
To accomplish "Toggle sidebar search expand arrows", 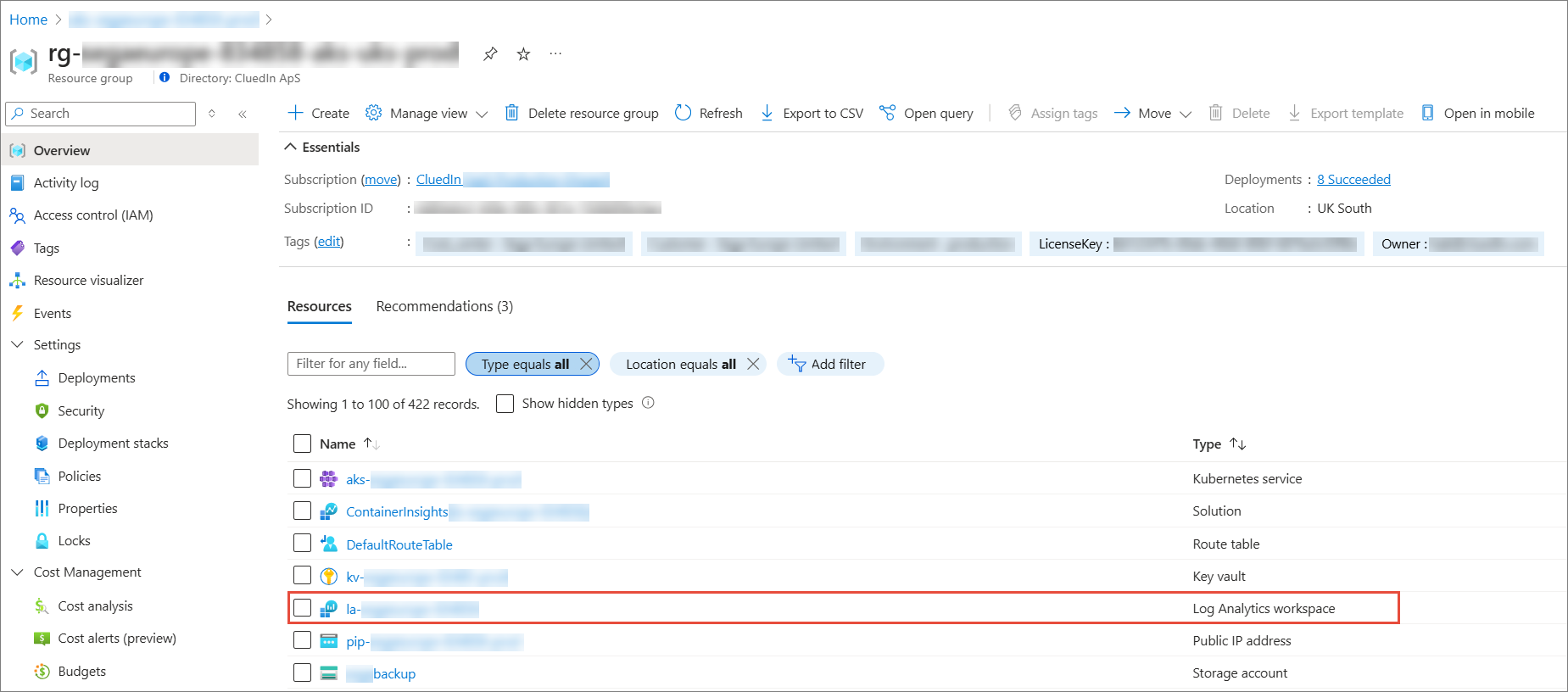I will [x=212, y=114].
